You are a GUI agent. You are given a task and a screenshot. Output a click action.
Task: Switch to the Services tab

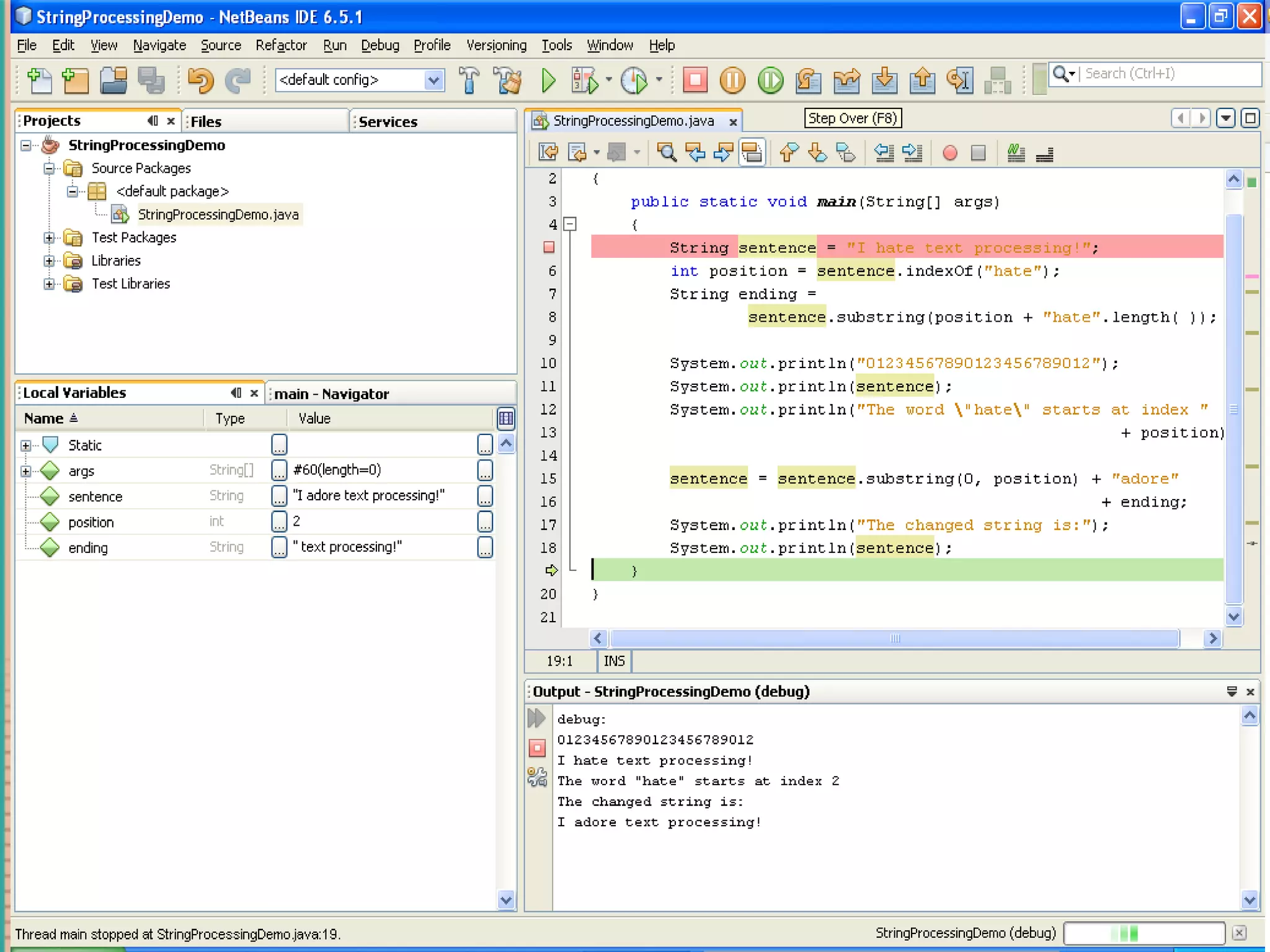[388, 121]
